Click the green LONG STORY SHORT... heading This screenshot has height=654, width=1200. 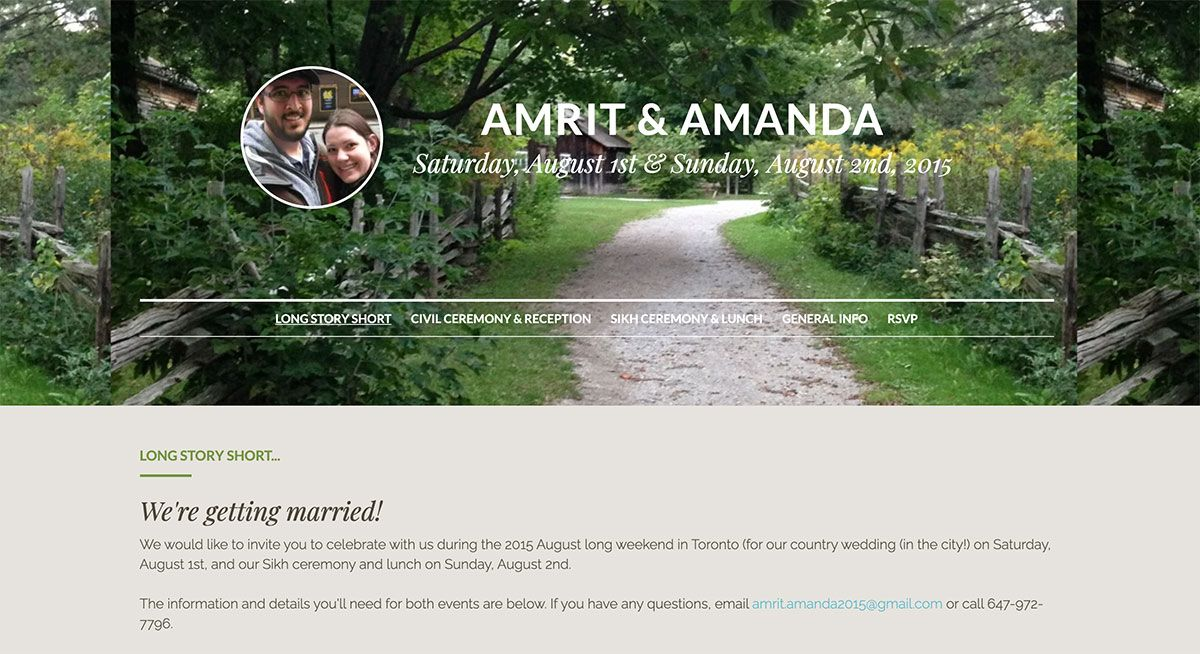click(210, 456)
